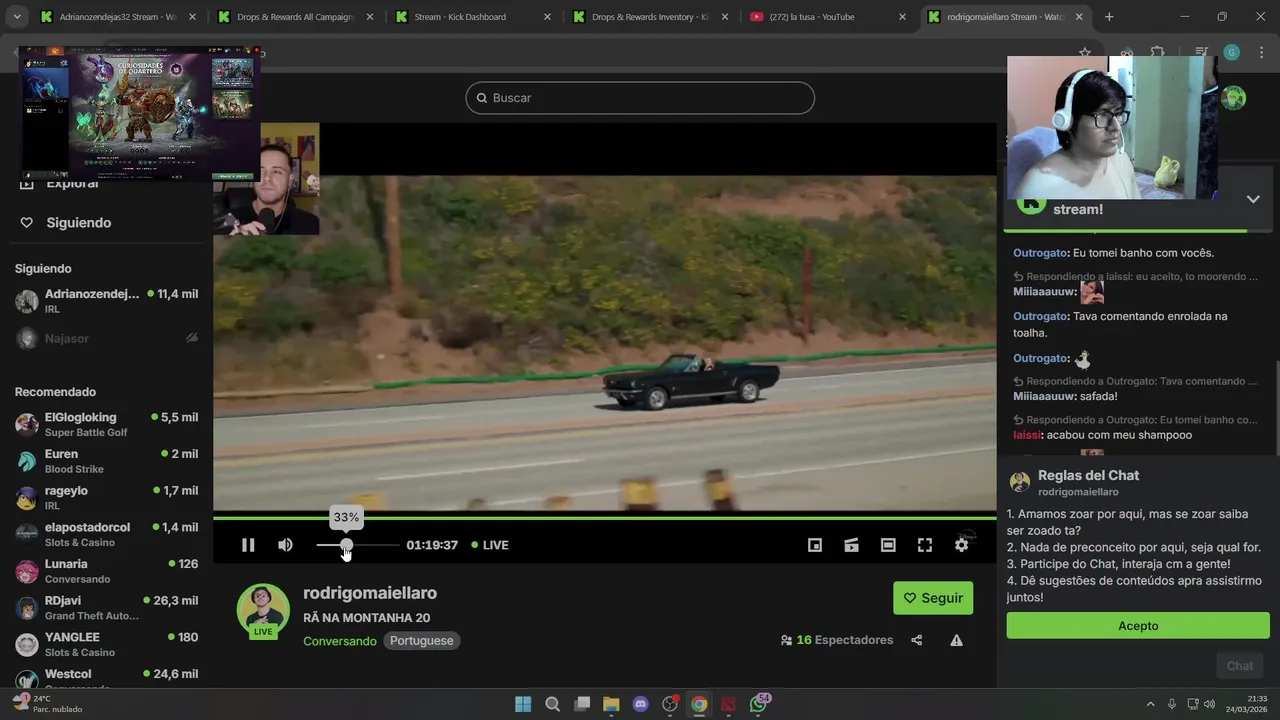
Task: Open the YANGLEE Slots & Casino channel
Action: tap(106, 644)
